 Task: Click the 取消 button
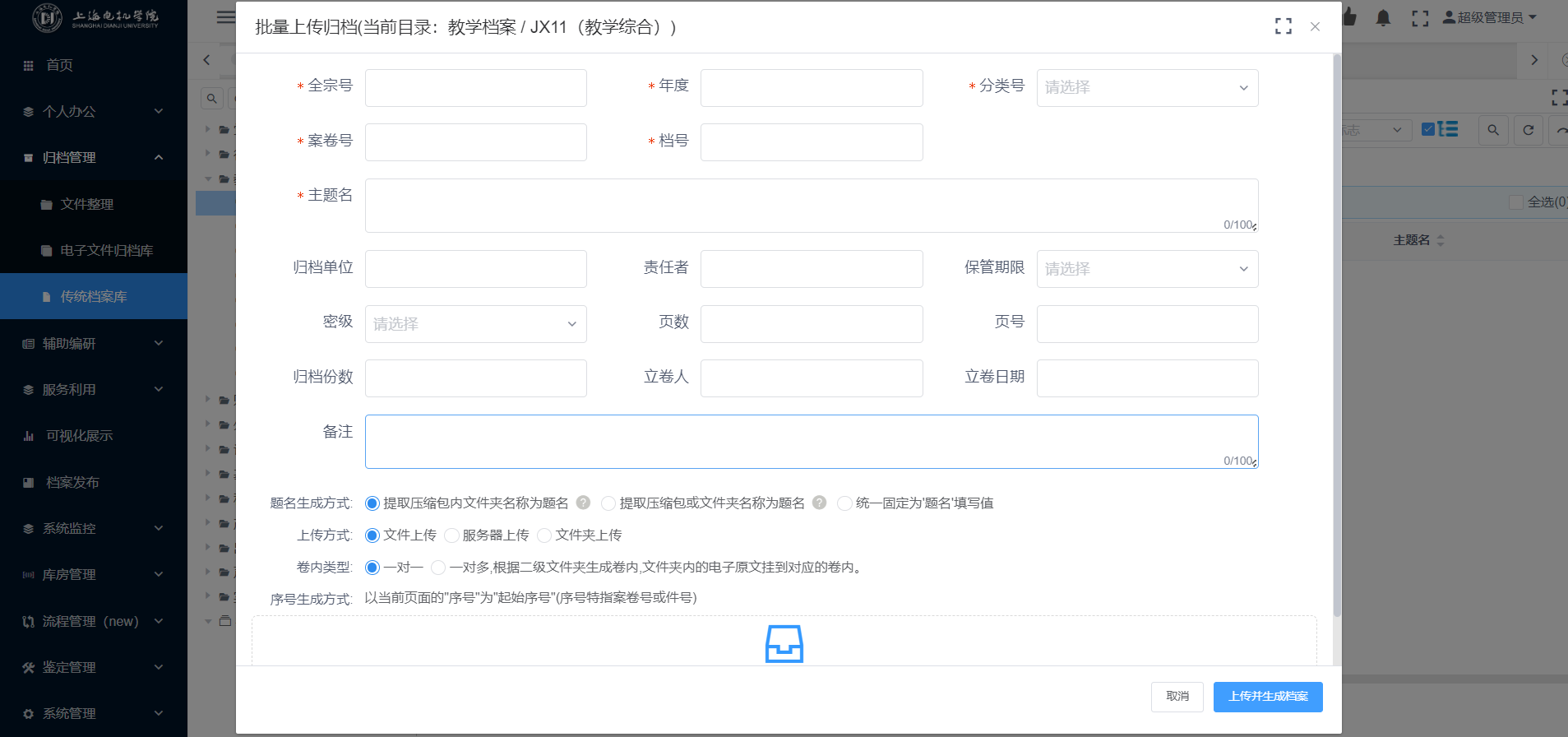pyautogui.click(x=1177, y=697)
